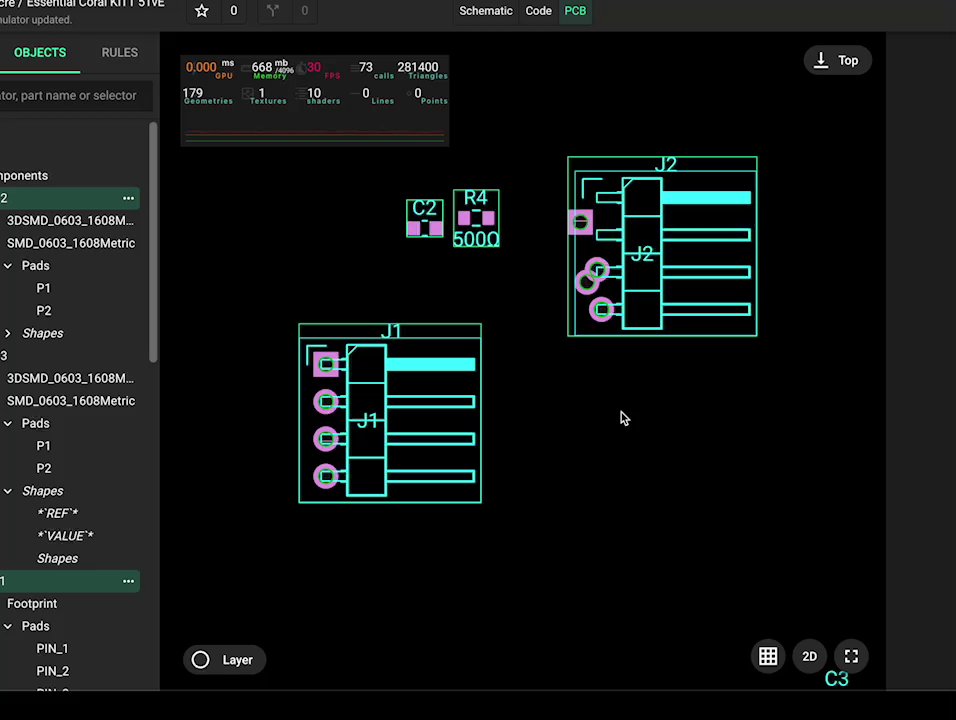Toggle the grid display icon
The image size is (956, 720).
pyautogui.click(x=768, y=657)
